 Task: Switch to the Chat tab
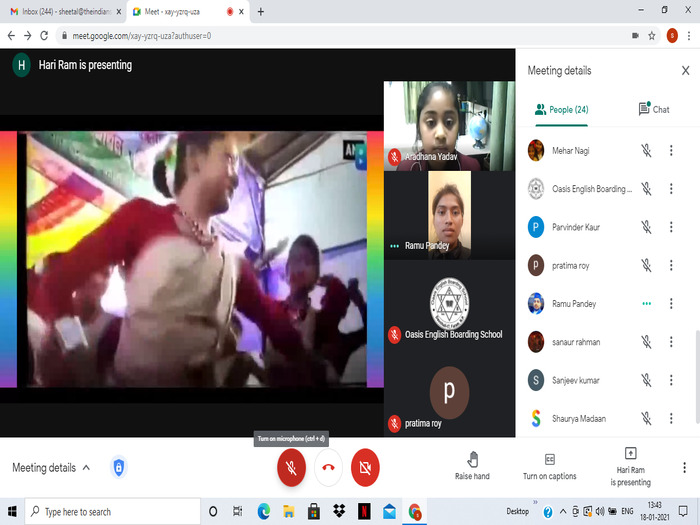point(654,109)
